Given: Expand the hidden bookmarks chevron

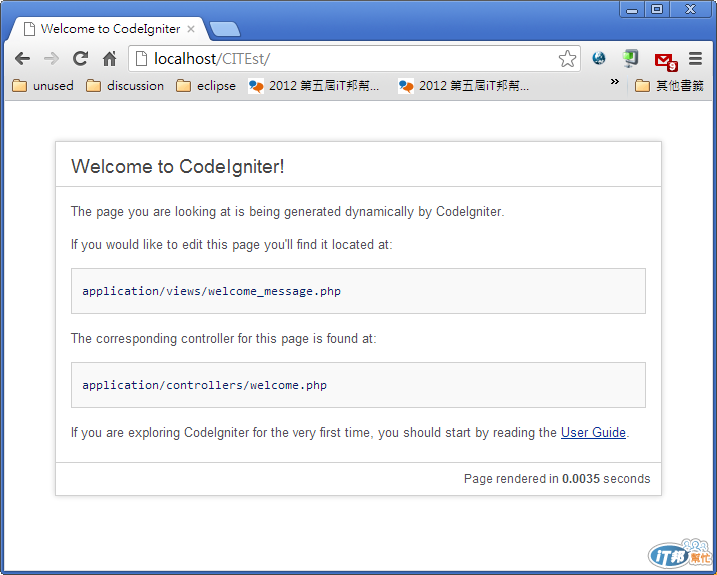Looking at the screenshot, I should click(615, 84).
